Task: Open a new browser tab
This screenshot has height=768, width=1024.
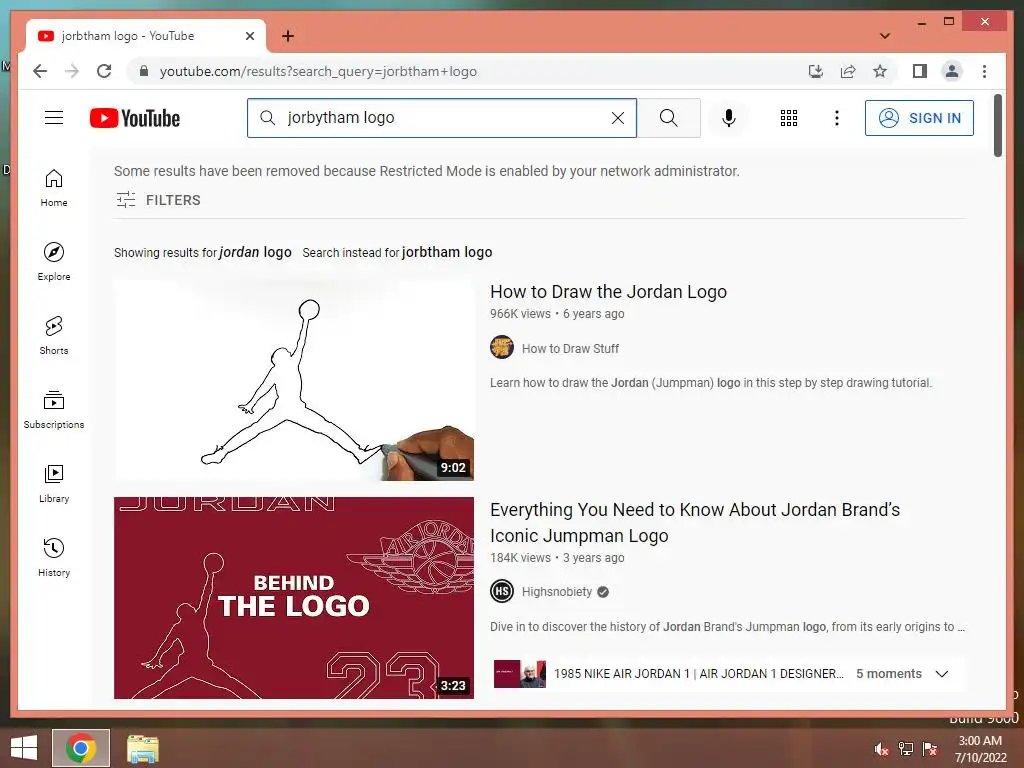Action: [288, 36]
